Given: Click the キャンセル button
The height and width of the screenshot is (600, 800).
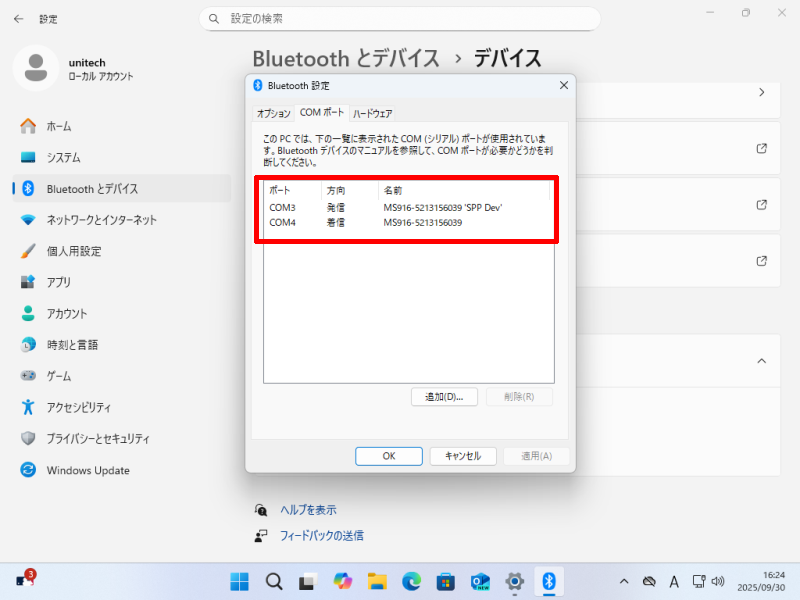Looking at the screenshot, I should click(x=463, y=456).
